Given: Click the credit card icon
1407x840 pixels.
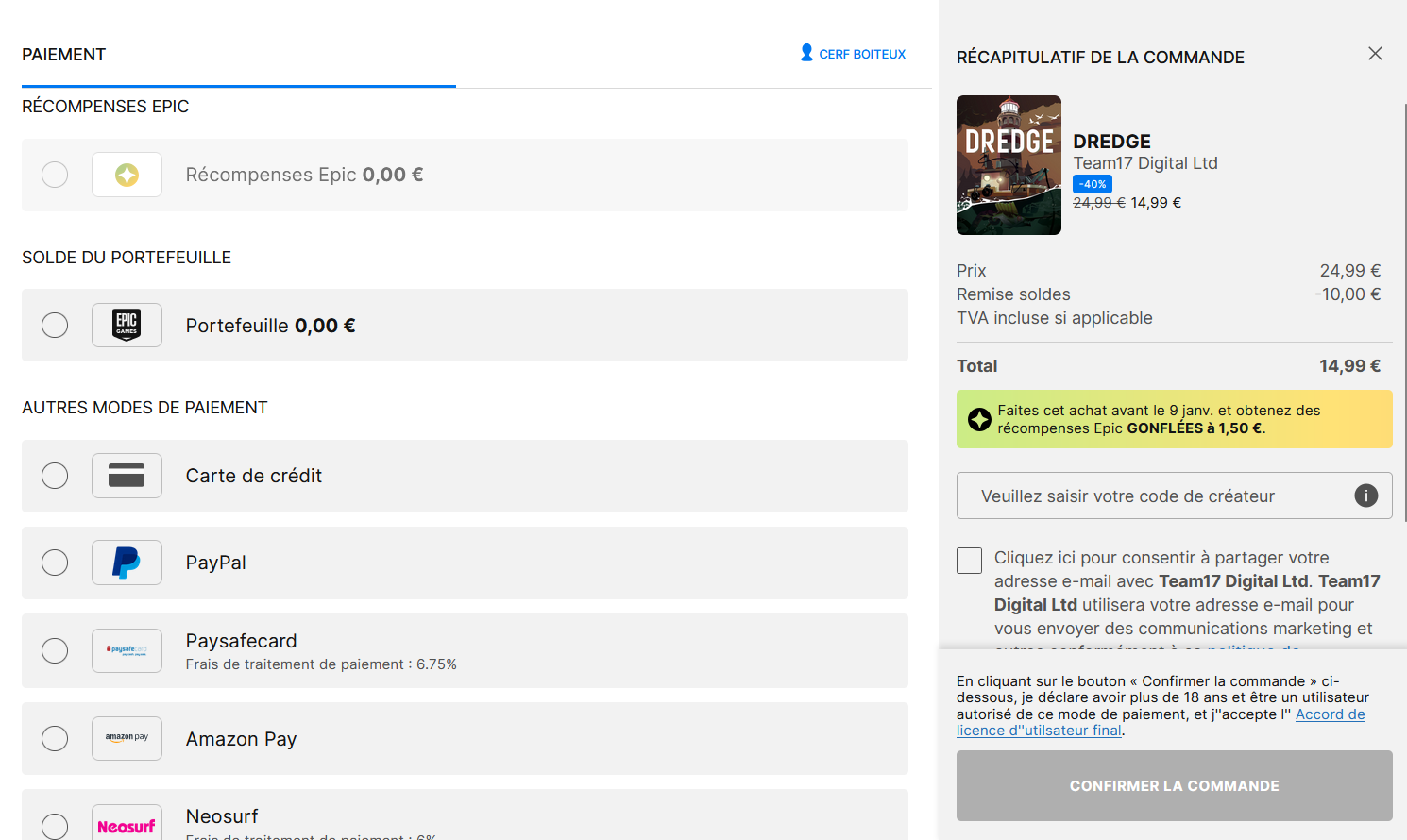Looking at the screenshot, I should tap(127, 476).
